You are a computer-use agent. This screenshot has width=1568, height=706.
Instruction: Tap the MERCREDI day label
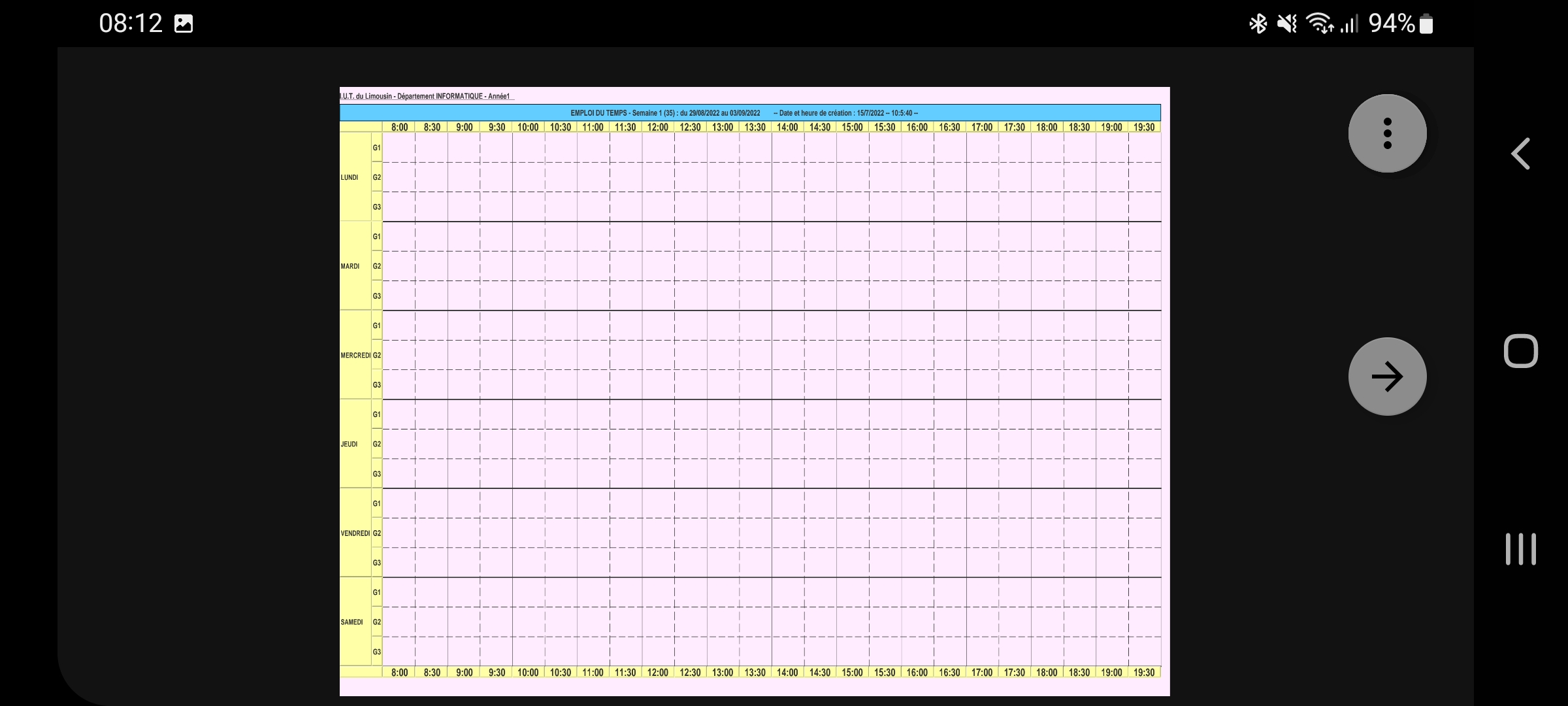point(355,355)
